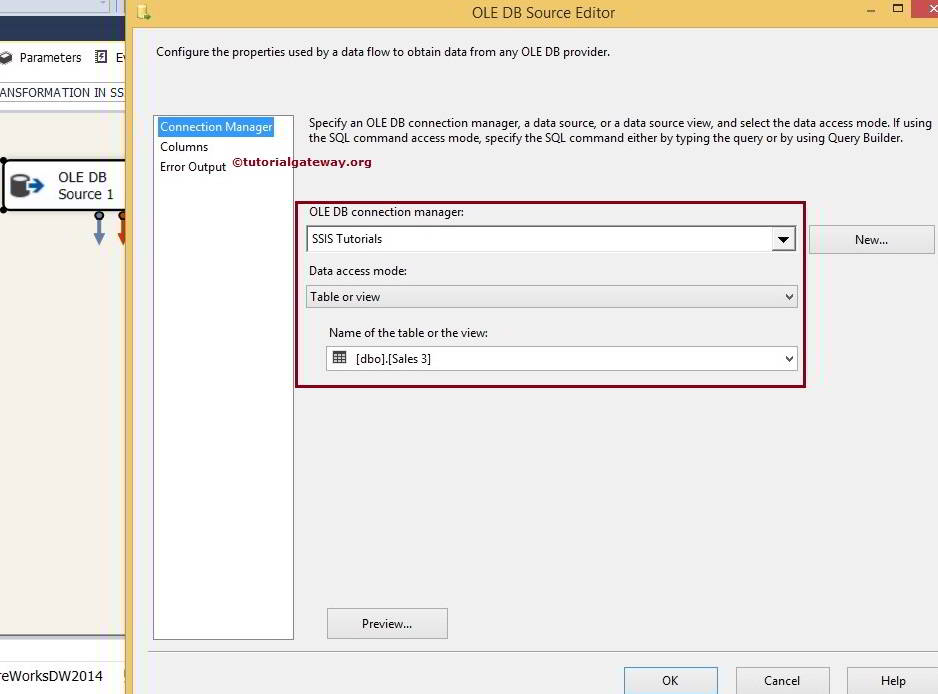Viewport: 938px width, 694px height.
Task: Confirm settings with OK
Action: [670, 680]
